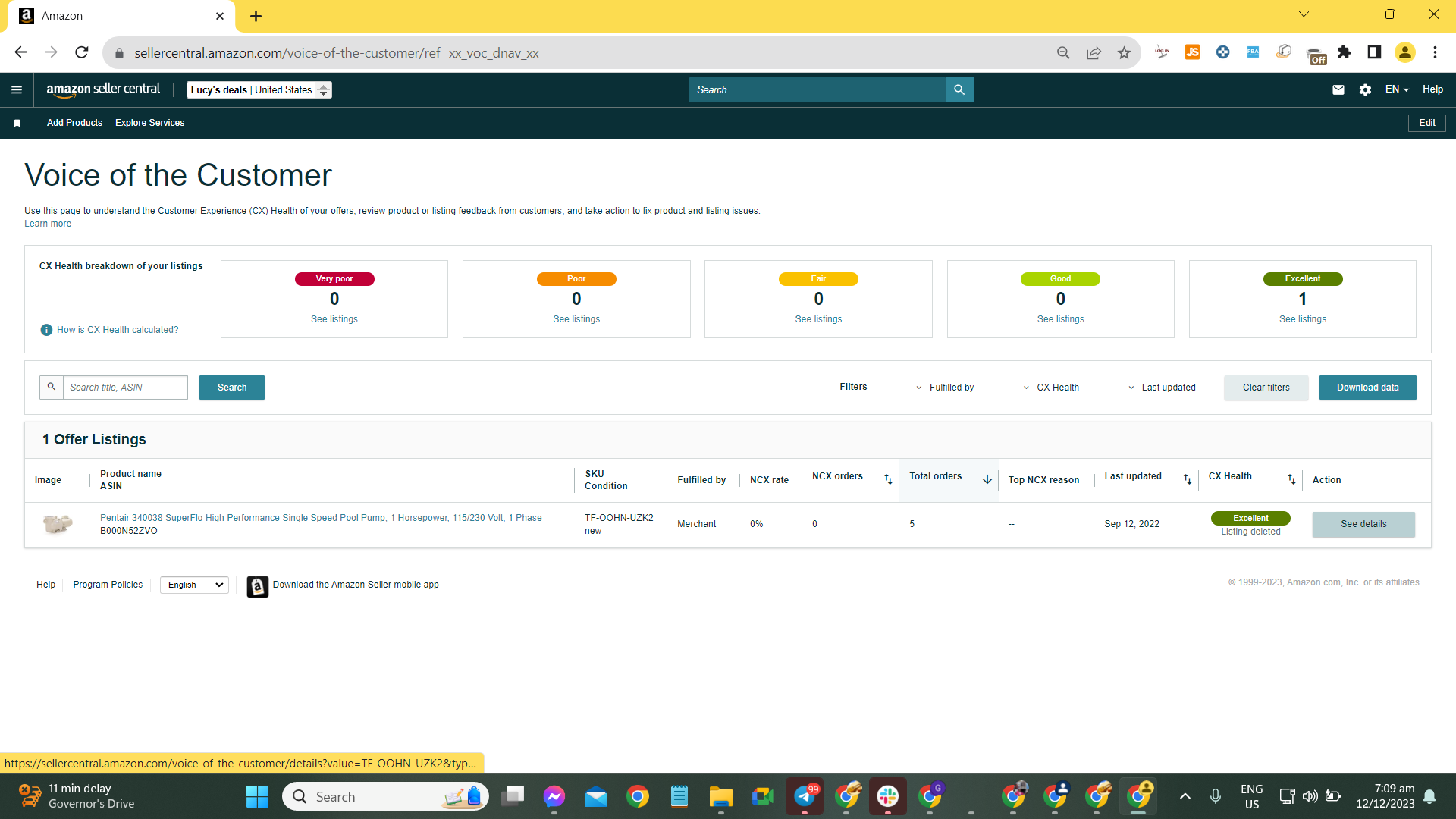Sort by Total orders arrow

987,479
